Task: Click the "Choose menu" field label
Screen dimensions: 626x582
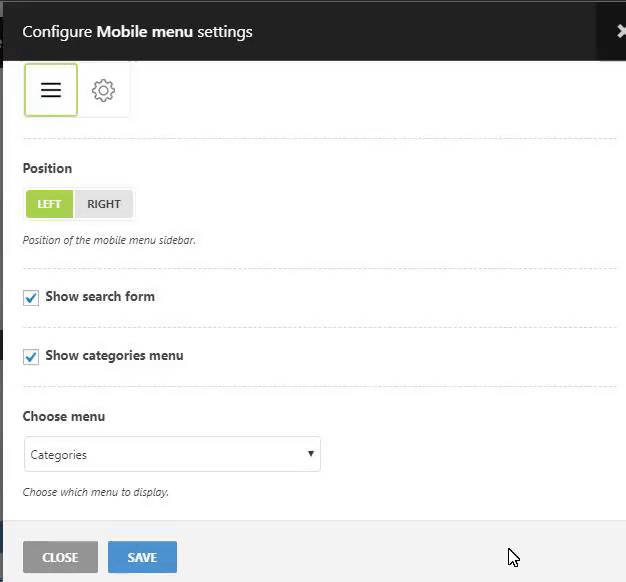Action: tap(64, 416)
